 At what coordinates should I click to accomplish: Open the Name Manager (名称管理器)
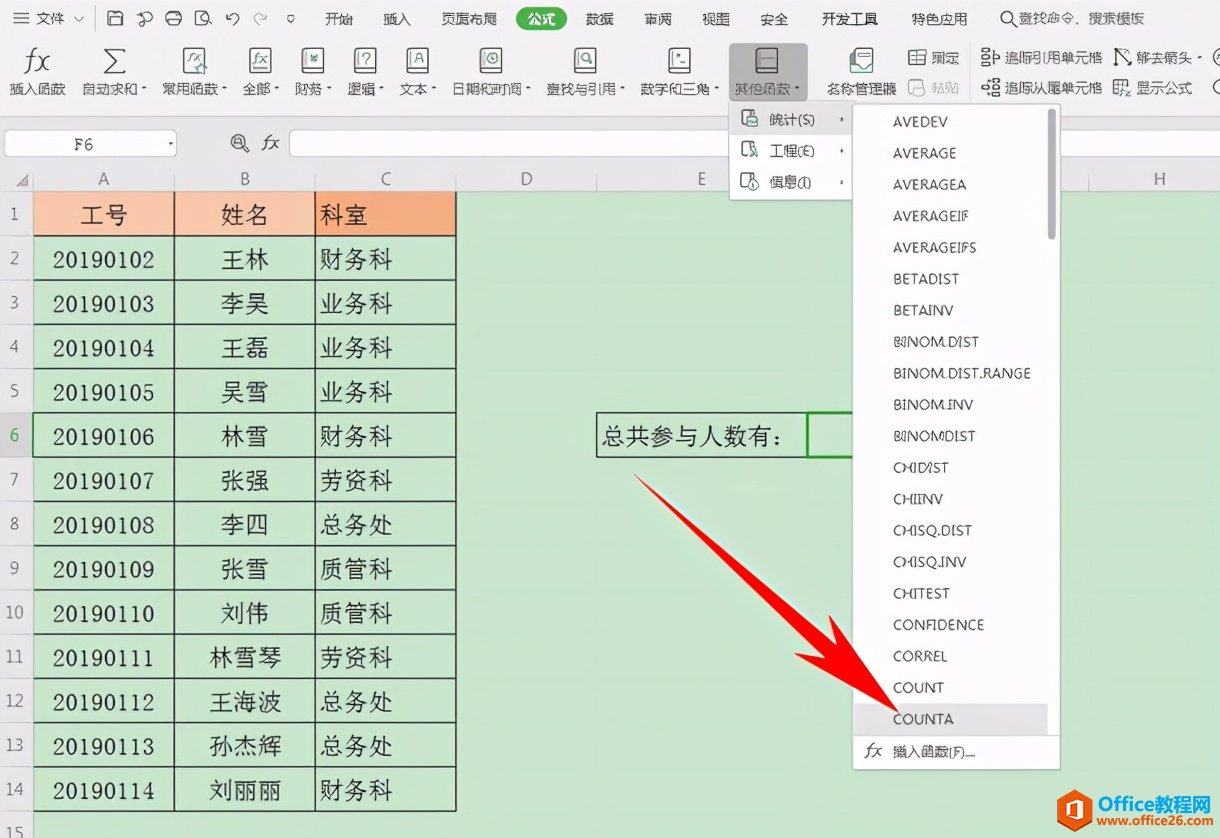click(x=860, y=70)
